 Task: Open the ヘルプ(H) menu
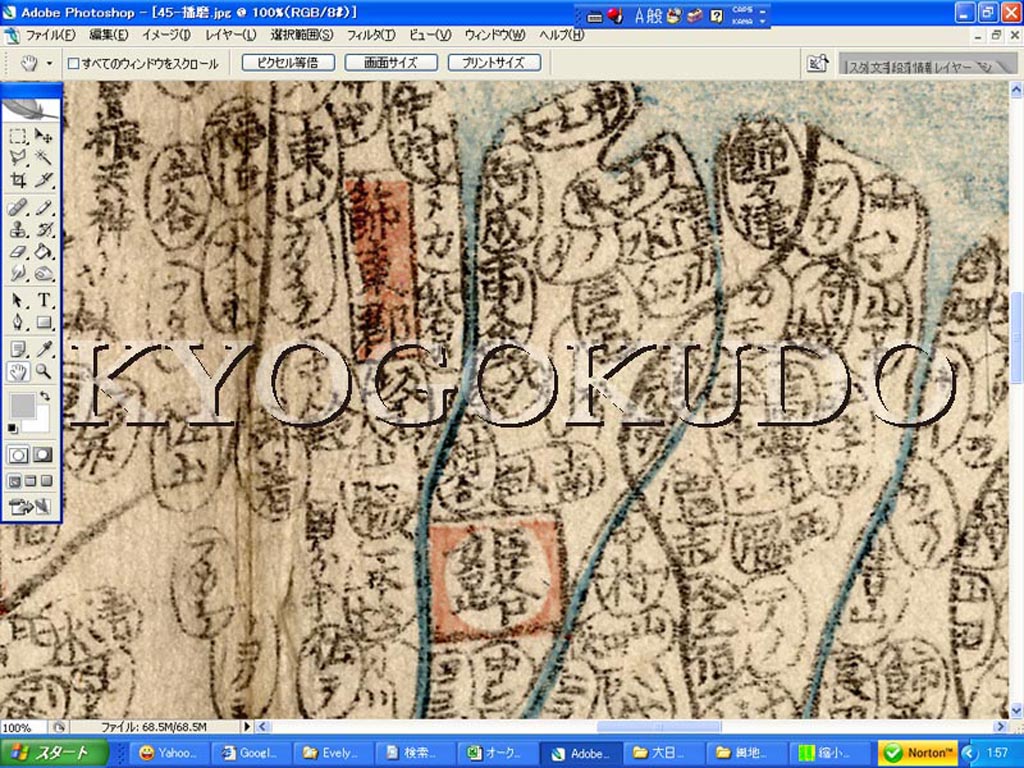561,35
